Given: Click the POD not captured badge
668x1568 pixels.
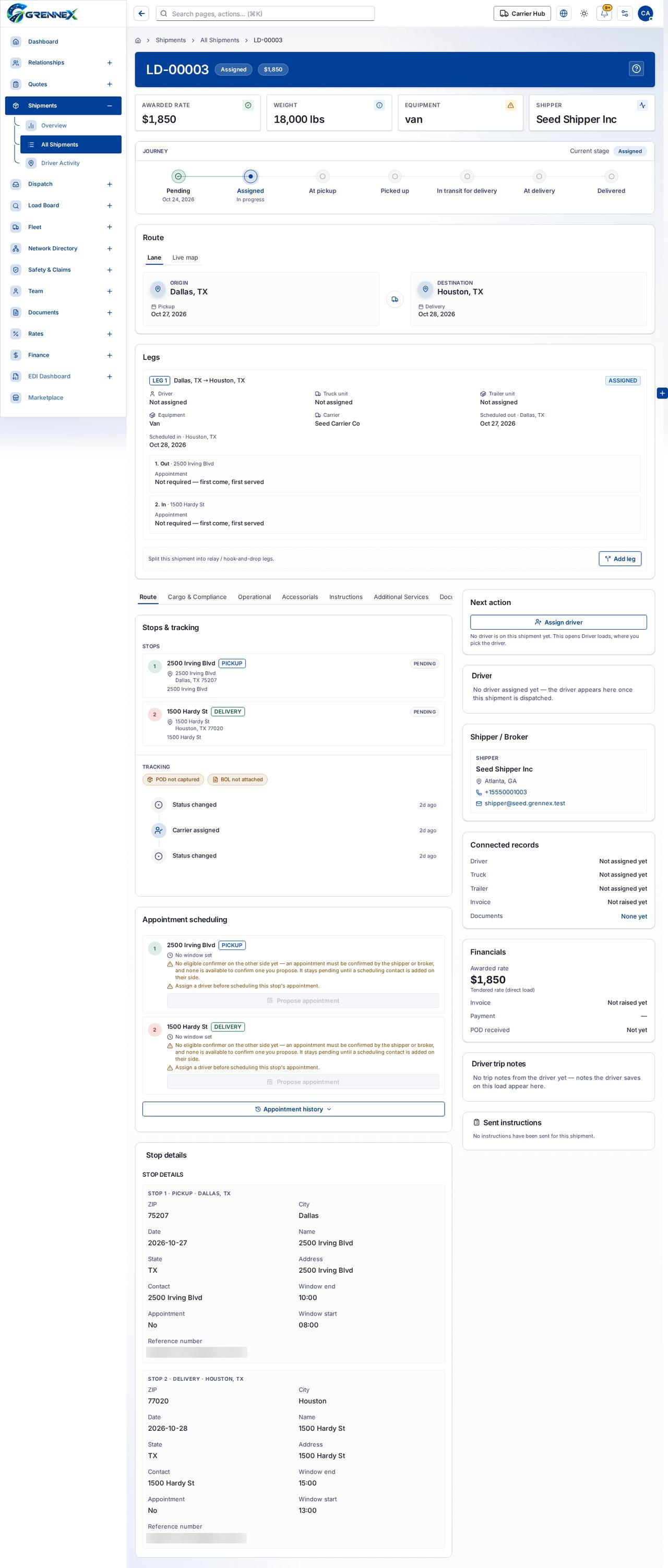Looking at the screenshot, I should 174,780.
